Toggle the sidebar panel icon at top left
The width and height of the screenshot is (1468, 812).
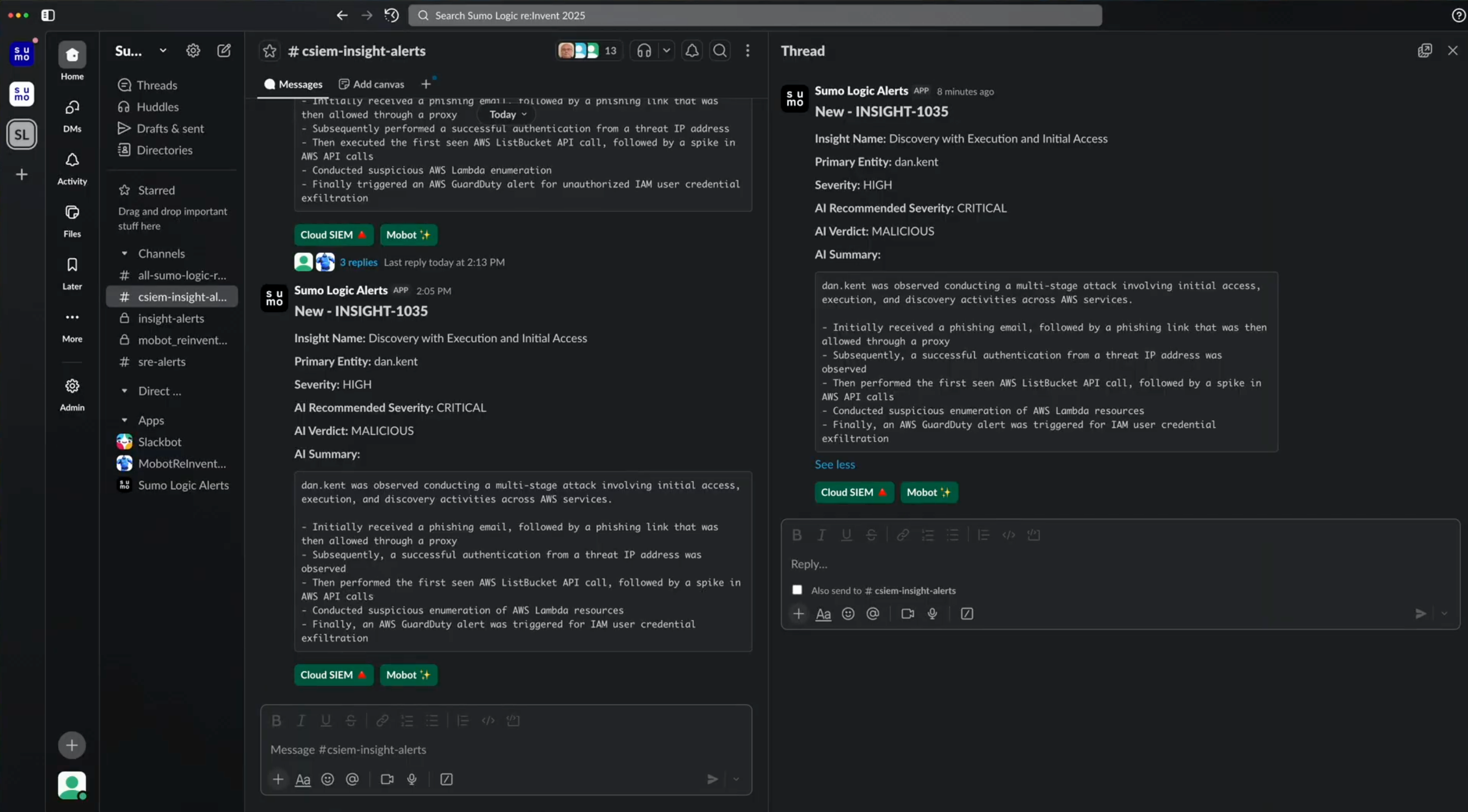point(48,15)
